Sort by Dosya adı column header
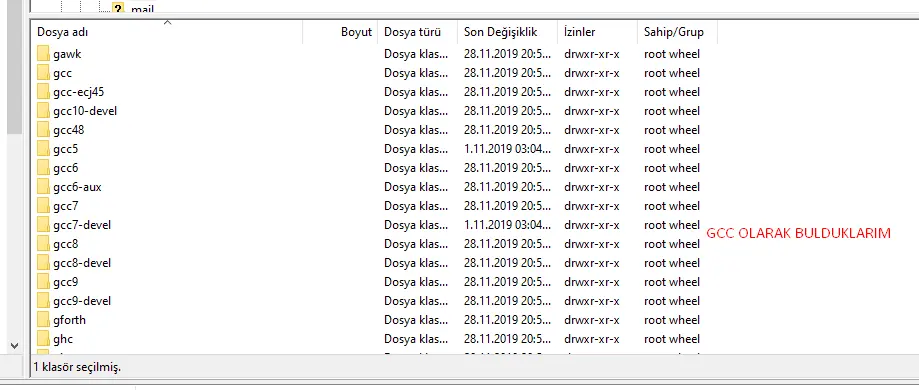The height and width of the screenshot is (390, 919). tap(166, 32)
